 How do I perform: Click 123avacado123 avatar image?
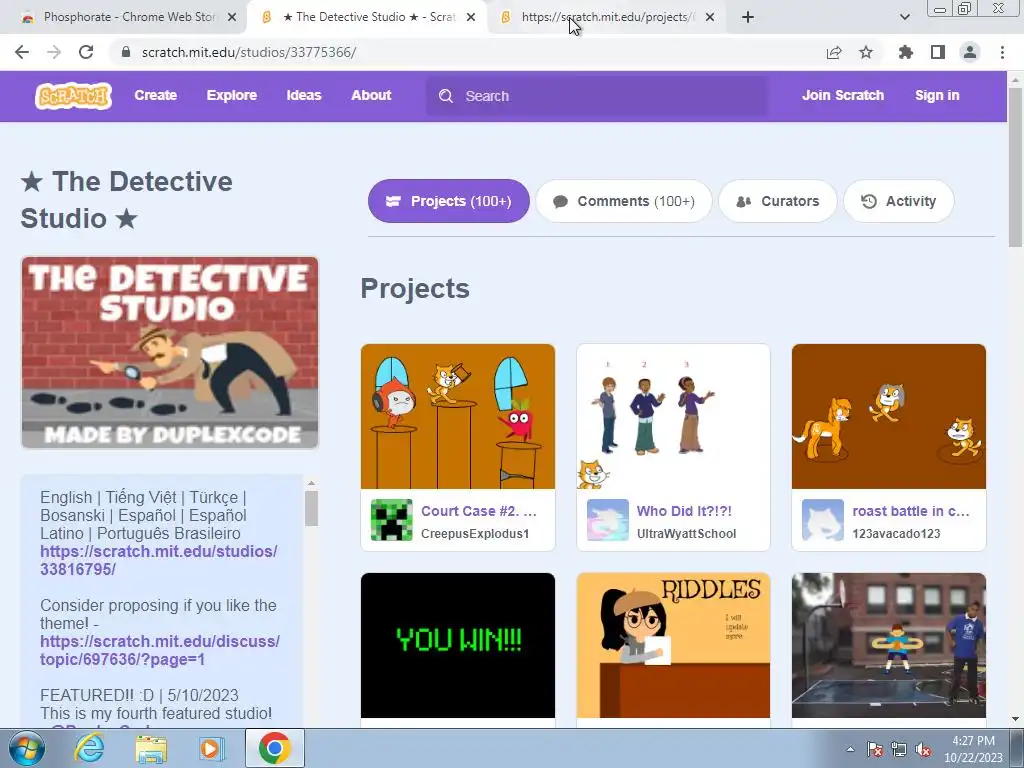pos(823,520)
